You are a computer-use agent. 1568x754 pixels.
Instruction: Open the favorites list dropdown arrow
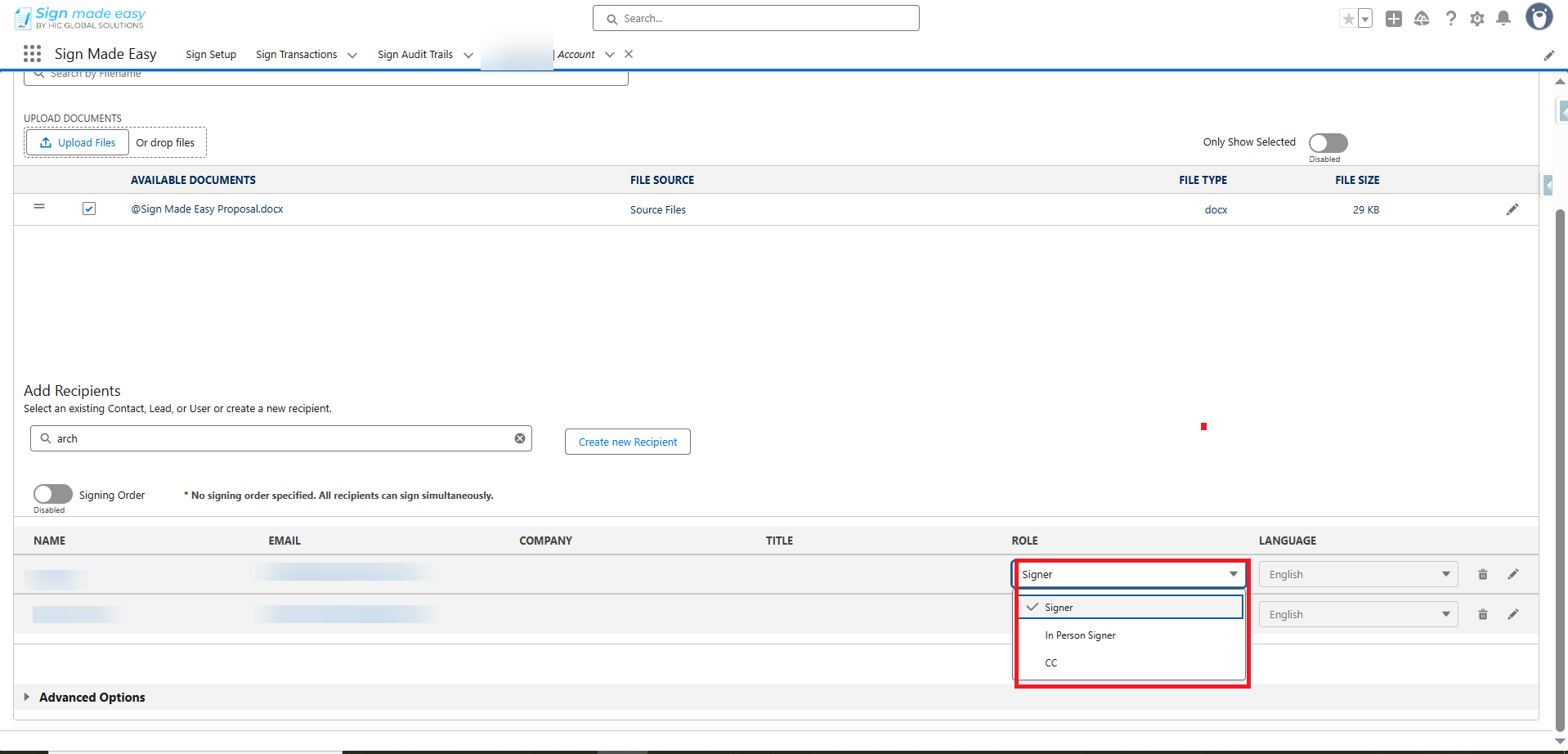coord(1365,19)
